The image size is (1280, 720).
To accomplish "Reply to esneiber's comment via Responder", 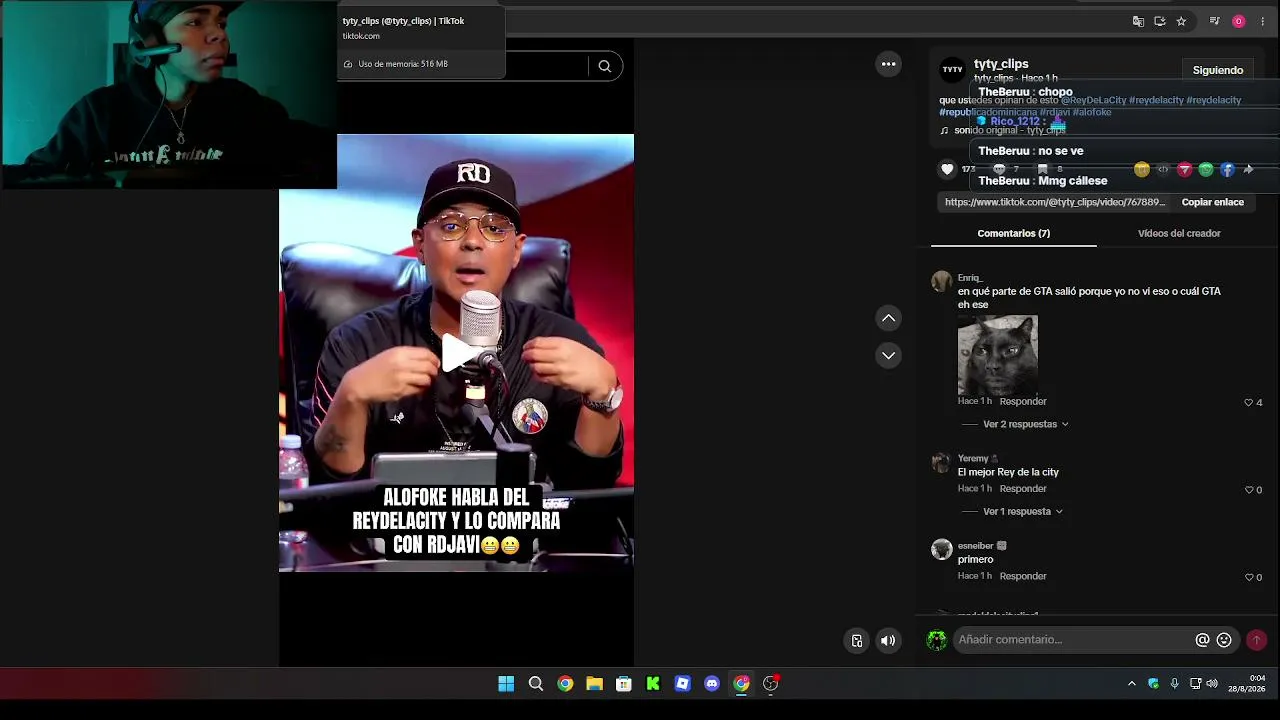I will pyautogui.click(x=1023, y=576).
